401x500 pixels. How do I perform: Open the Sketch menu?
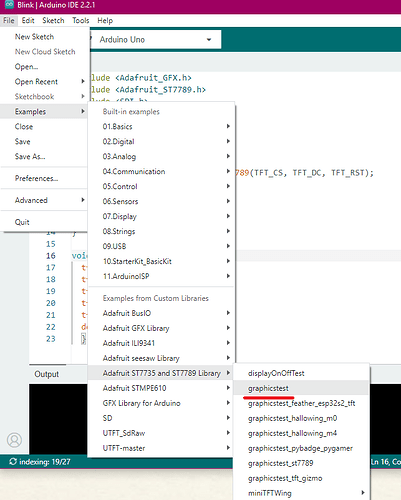pyautogui.click(x=53, y=21)
